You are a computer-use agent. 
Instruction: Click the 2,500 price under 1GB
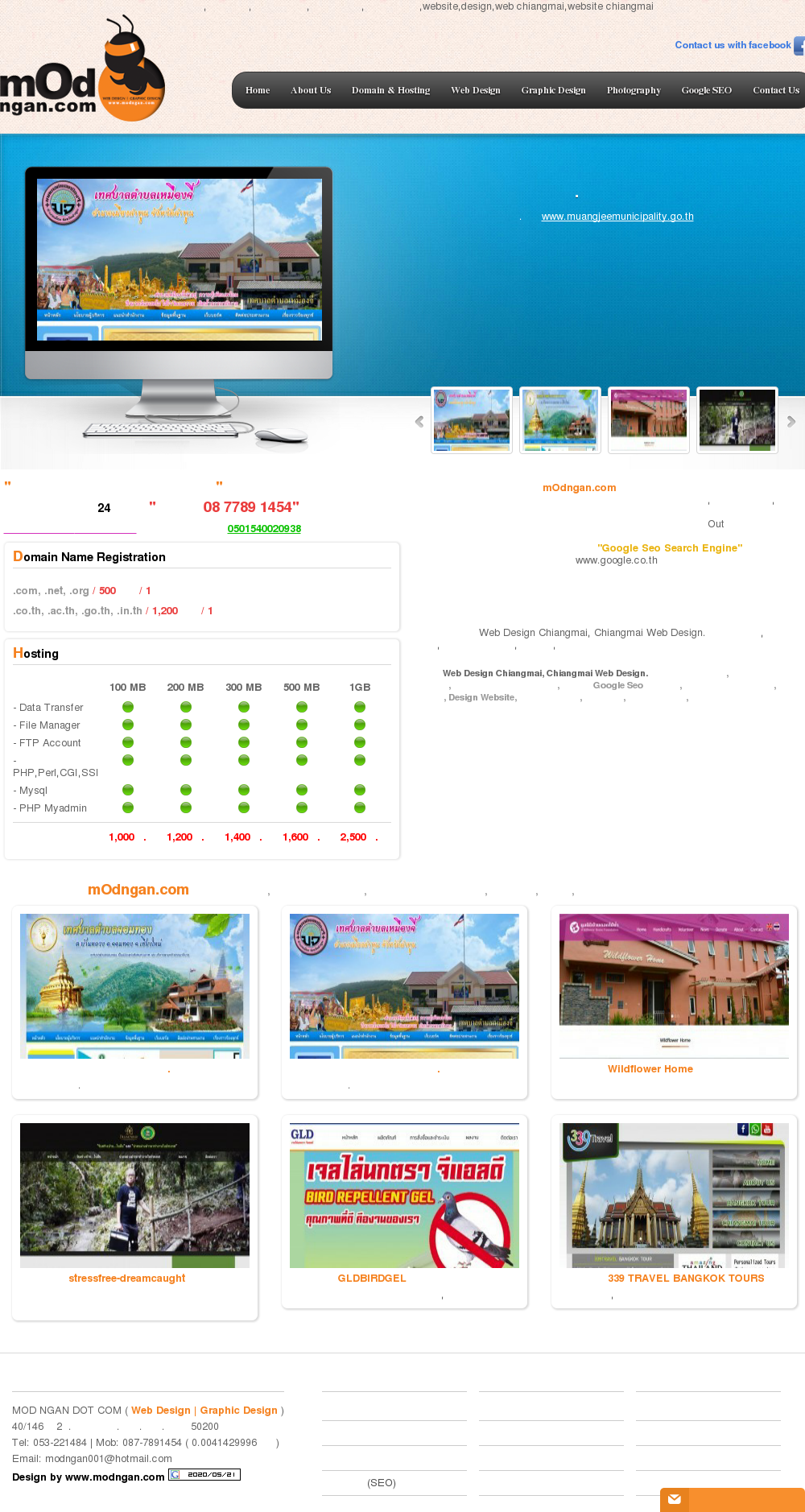click(353, 837)
